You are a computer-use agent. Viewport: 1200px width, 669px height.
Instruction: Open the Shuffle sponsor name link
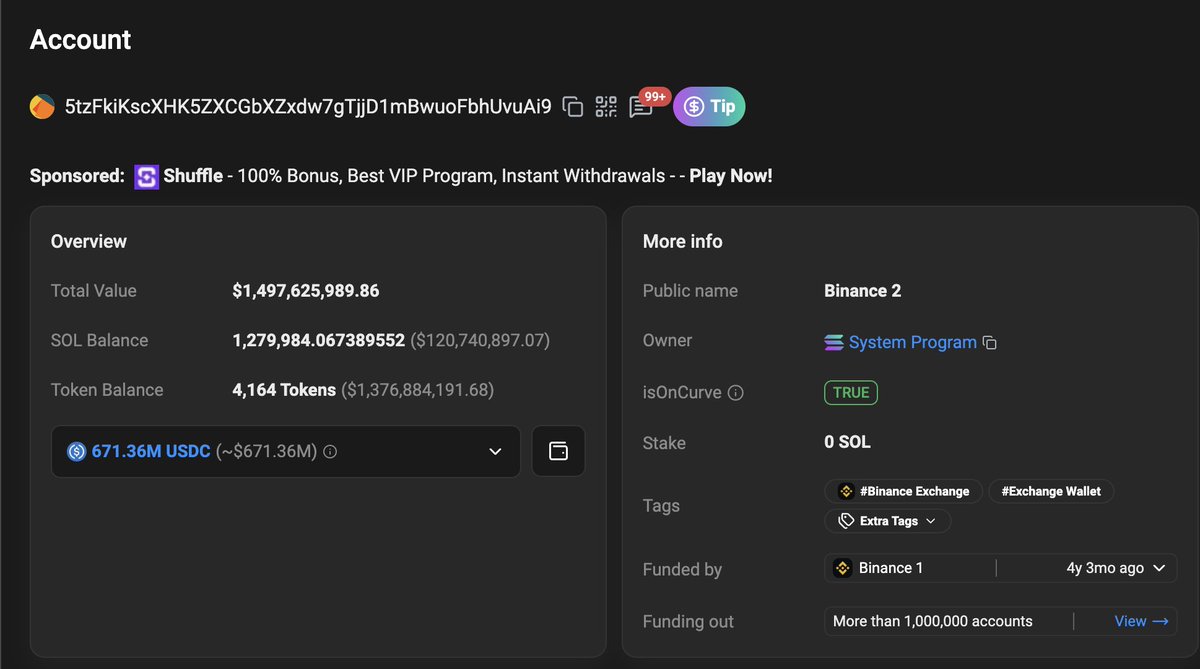pos(193,176)
